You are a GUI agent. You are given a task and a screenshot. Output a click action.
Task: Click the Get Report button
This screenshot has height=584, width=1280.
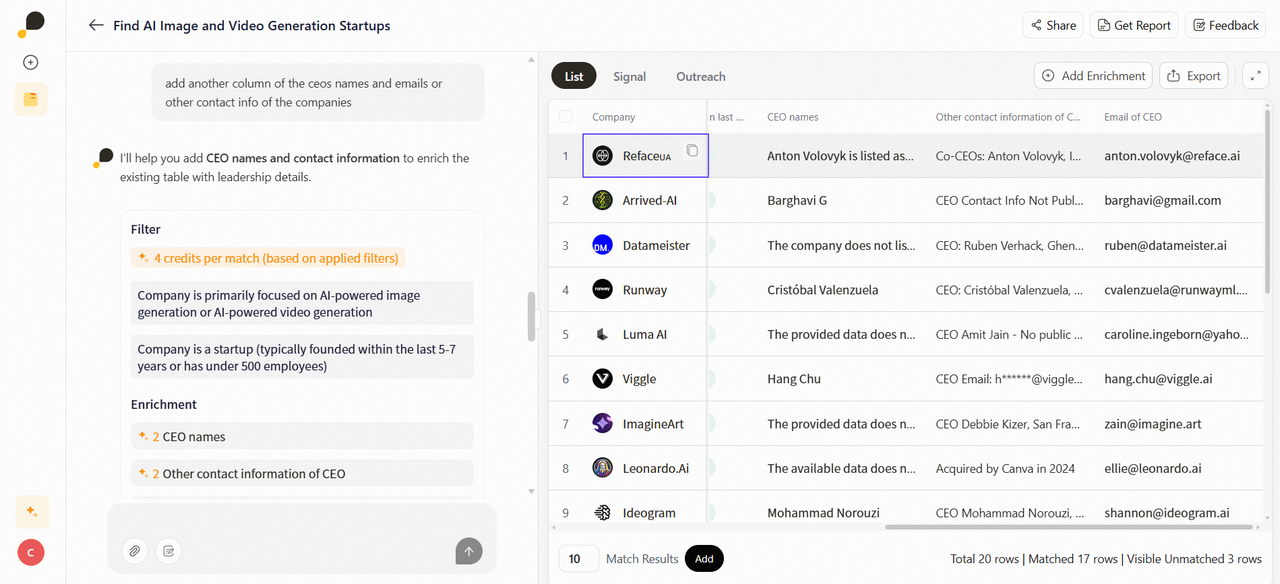pos(1133,25)
